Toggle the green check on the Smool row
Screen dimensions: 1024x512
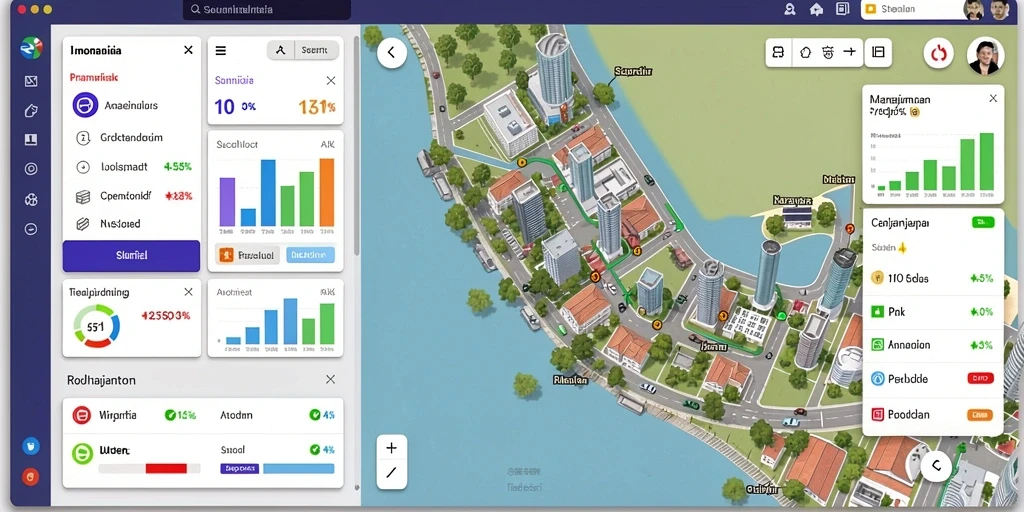tap(314, 449)
